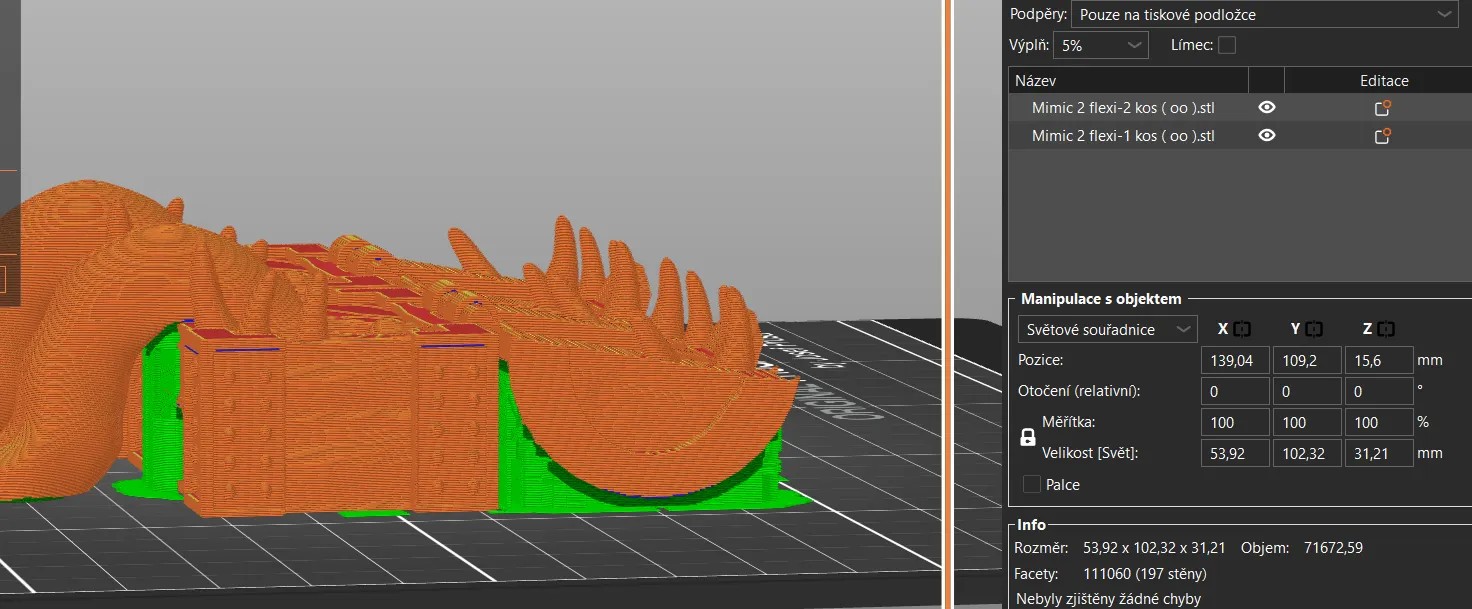The image size is (1472, 609).
Task: Click the X axis mirror icon
Action: [x=1242, y=329]
